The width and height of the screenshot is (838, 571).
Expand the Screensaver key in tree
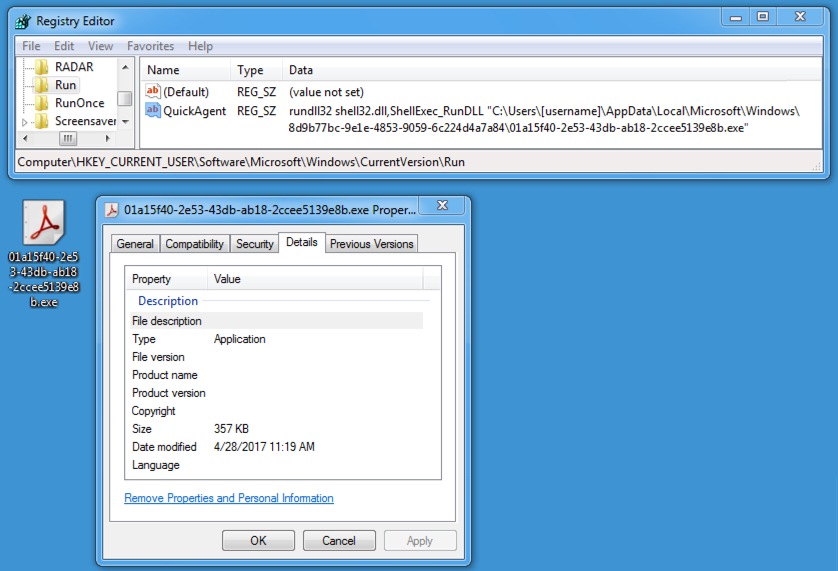[x=25, y=122]
